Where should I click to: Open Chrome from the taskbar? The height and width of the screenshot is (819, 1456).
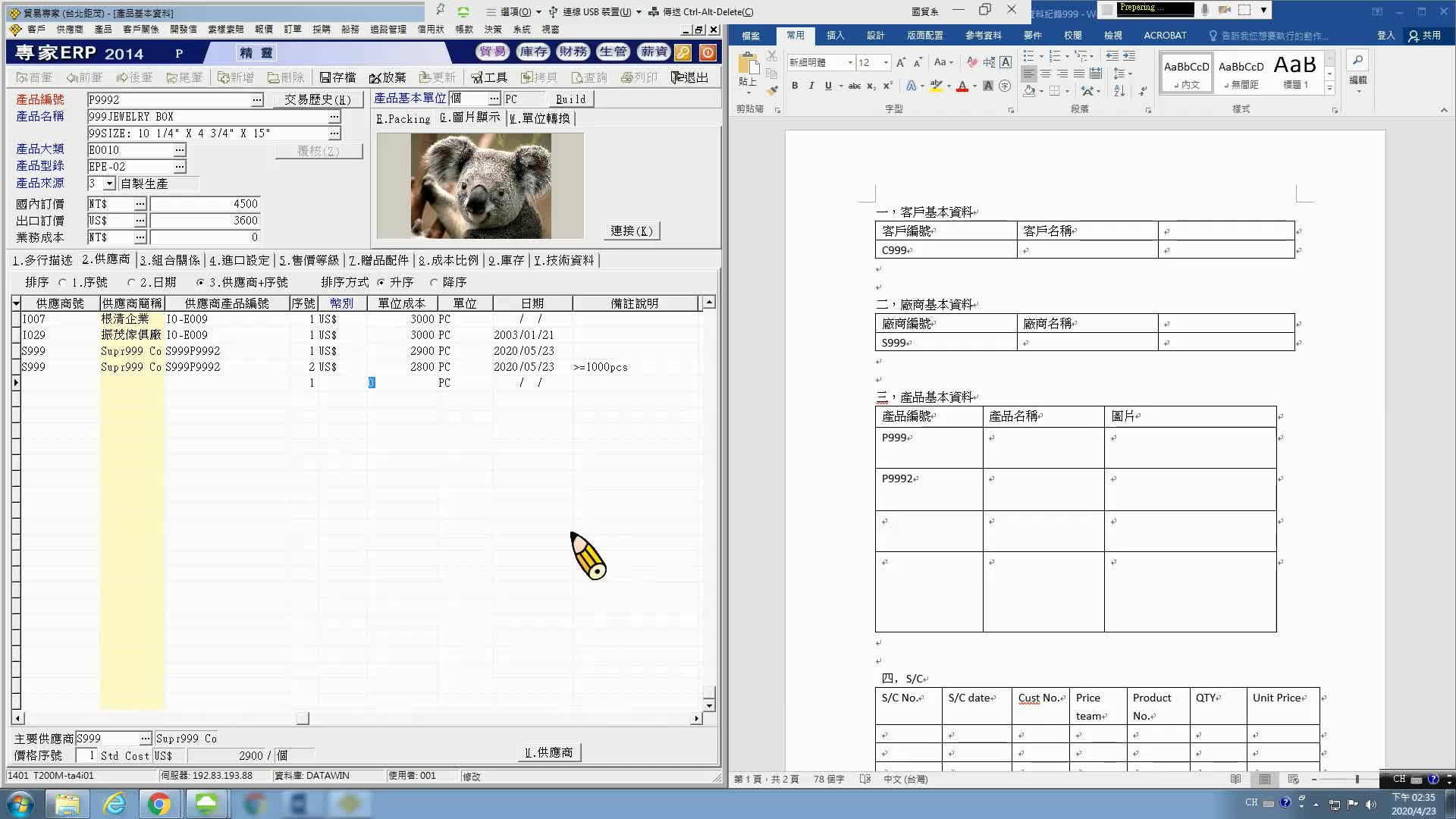coord(159,804)
